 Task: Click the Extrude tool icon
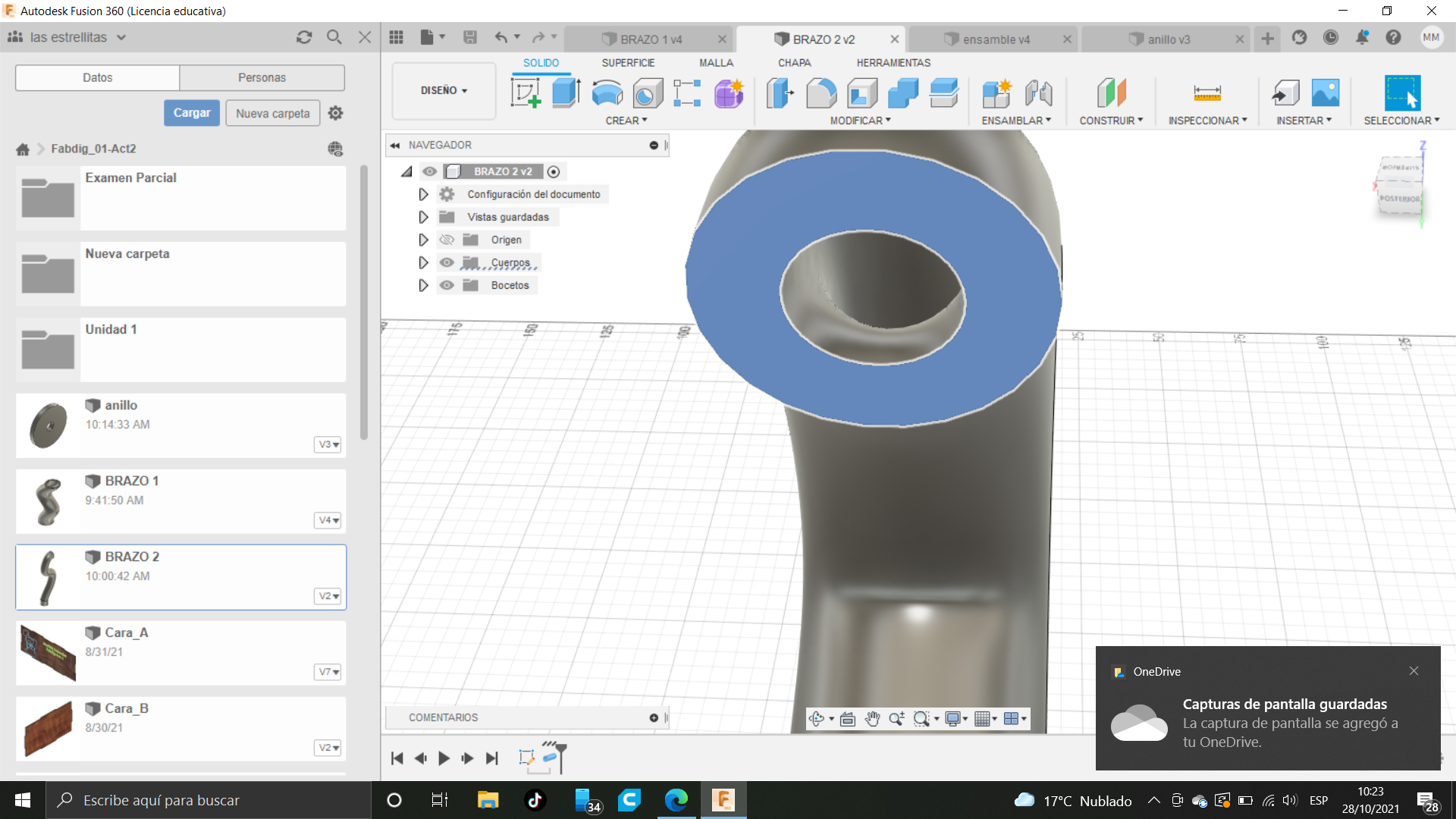pos(566,93)
